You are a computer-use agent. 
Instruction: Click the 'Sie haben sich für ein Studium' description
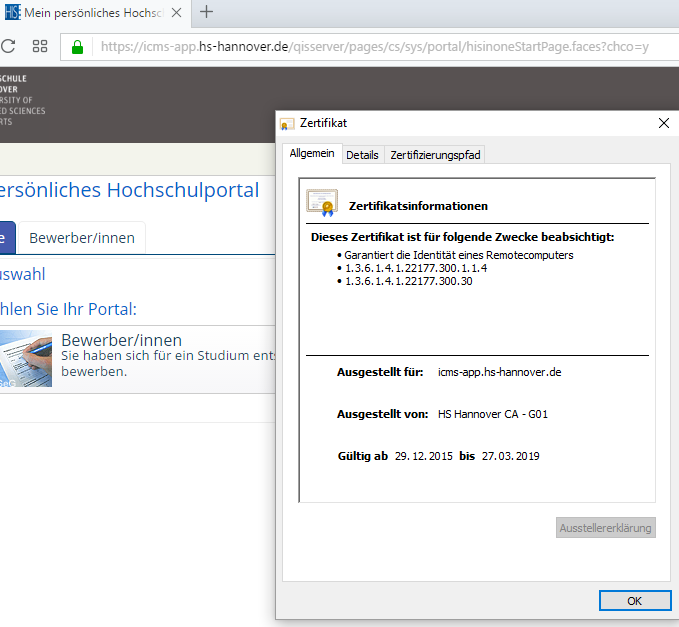click(168, 363)
